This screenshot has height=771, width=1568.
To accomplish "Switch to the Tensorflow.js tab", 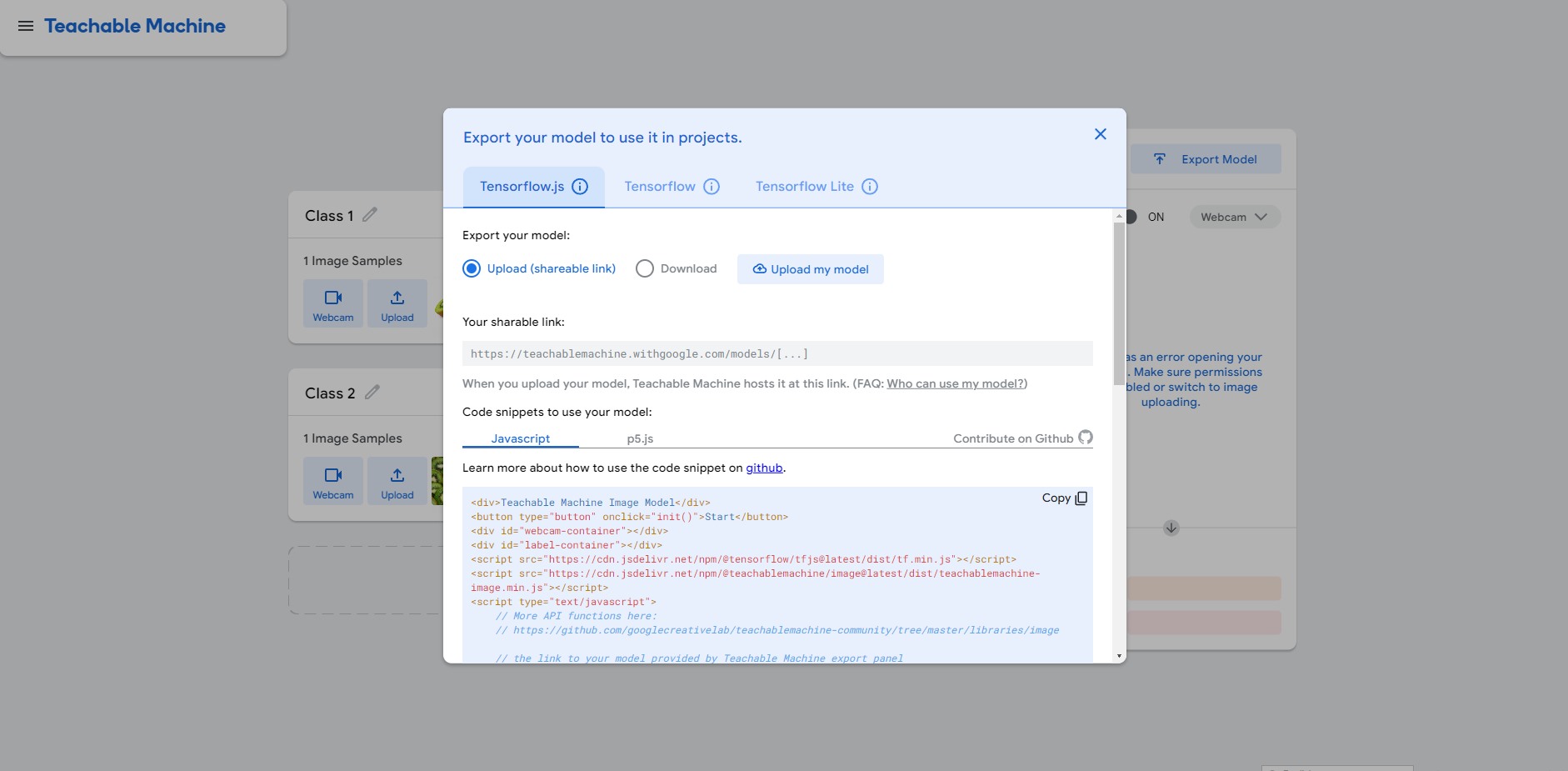I will [534, 187].
